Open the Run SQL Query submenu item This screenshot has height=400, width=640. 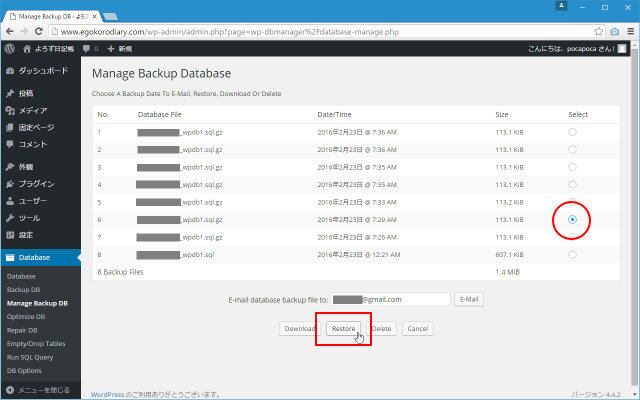tap(32, 357)
